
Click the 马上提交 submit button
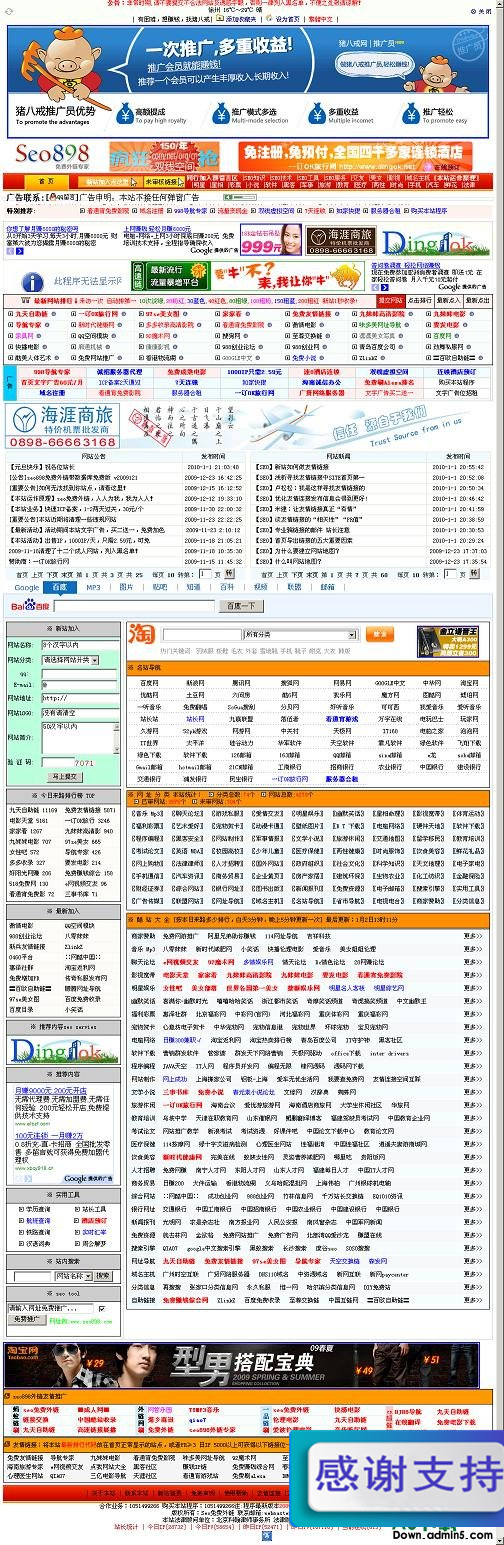coord(63,777)
